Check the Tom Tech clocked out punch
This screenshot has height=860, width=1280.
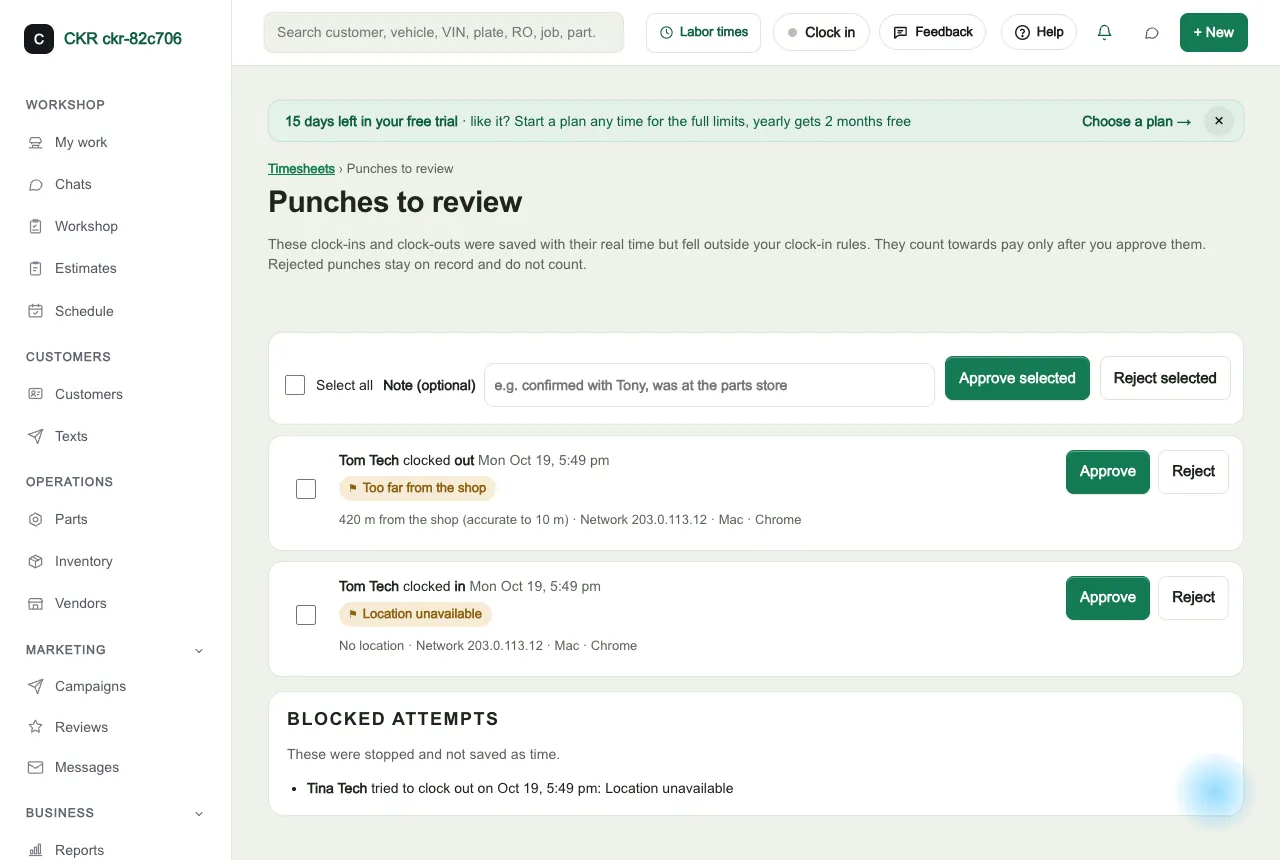306,489
